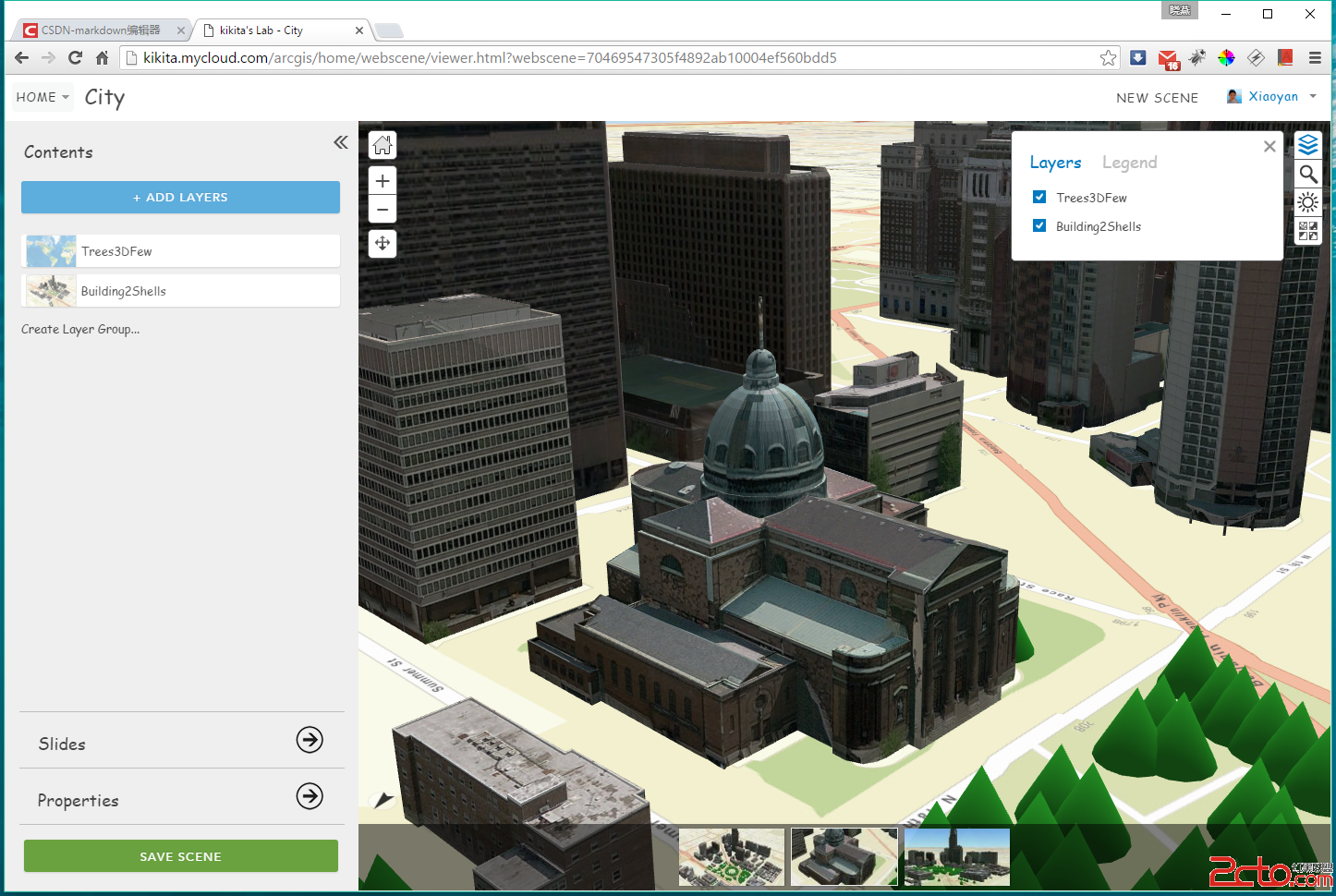1336x896 pixels.
Task: Click the diamond tag extension icon
Action: click(1256, 57)
